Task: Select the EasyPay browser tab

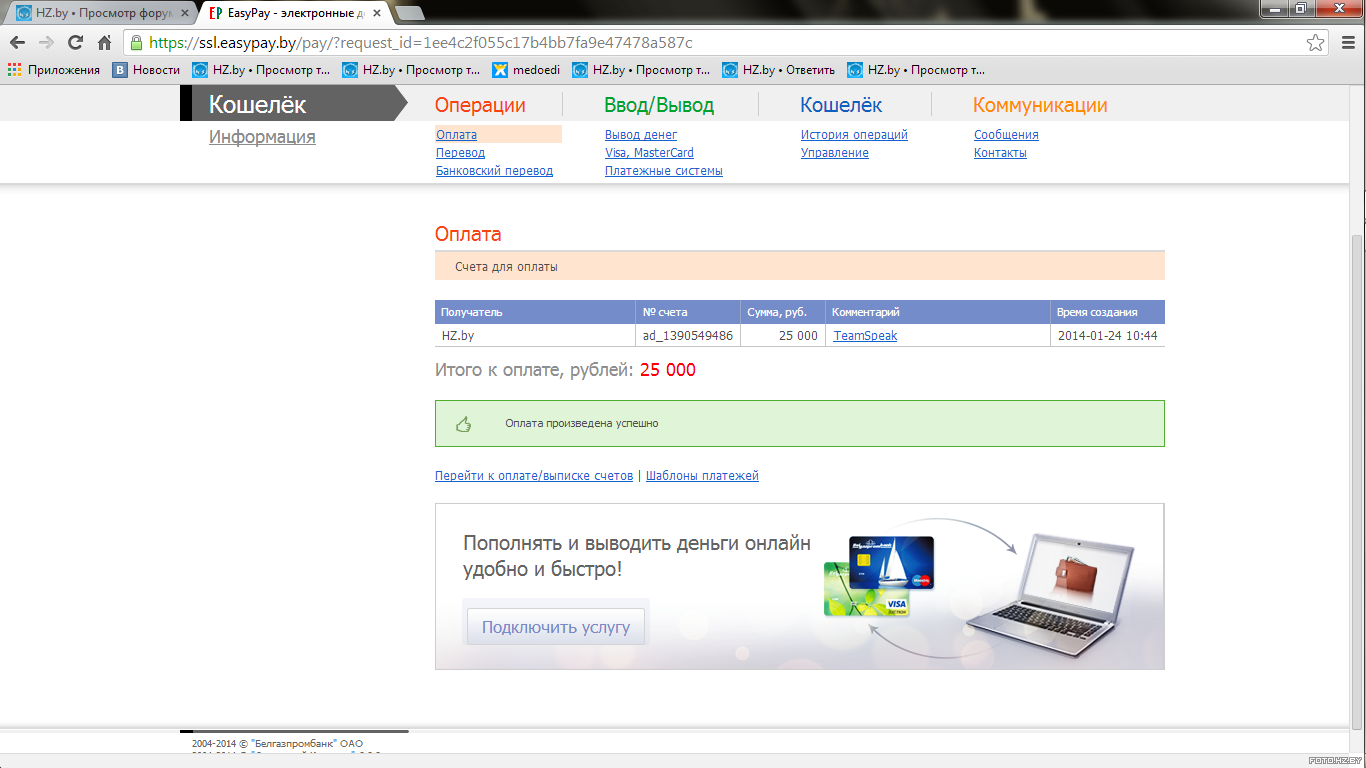Action: click(x=294, y=14)
